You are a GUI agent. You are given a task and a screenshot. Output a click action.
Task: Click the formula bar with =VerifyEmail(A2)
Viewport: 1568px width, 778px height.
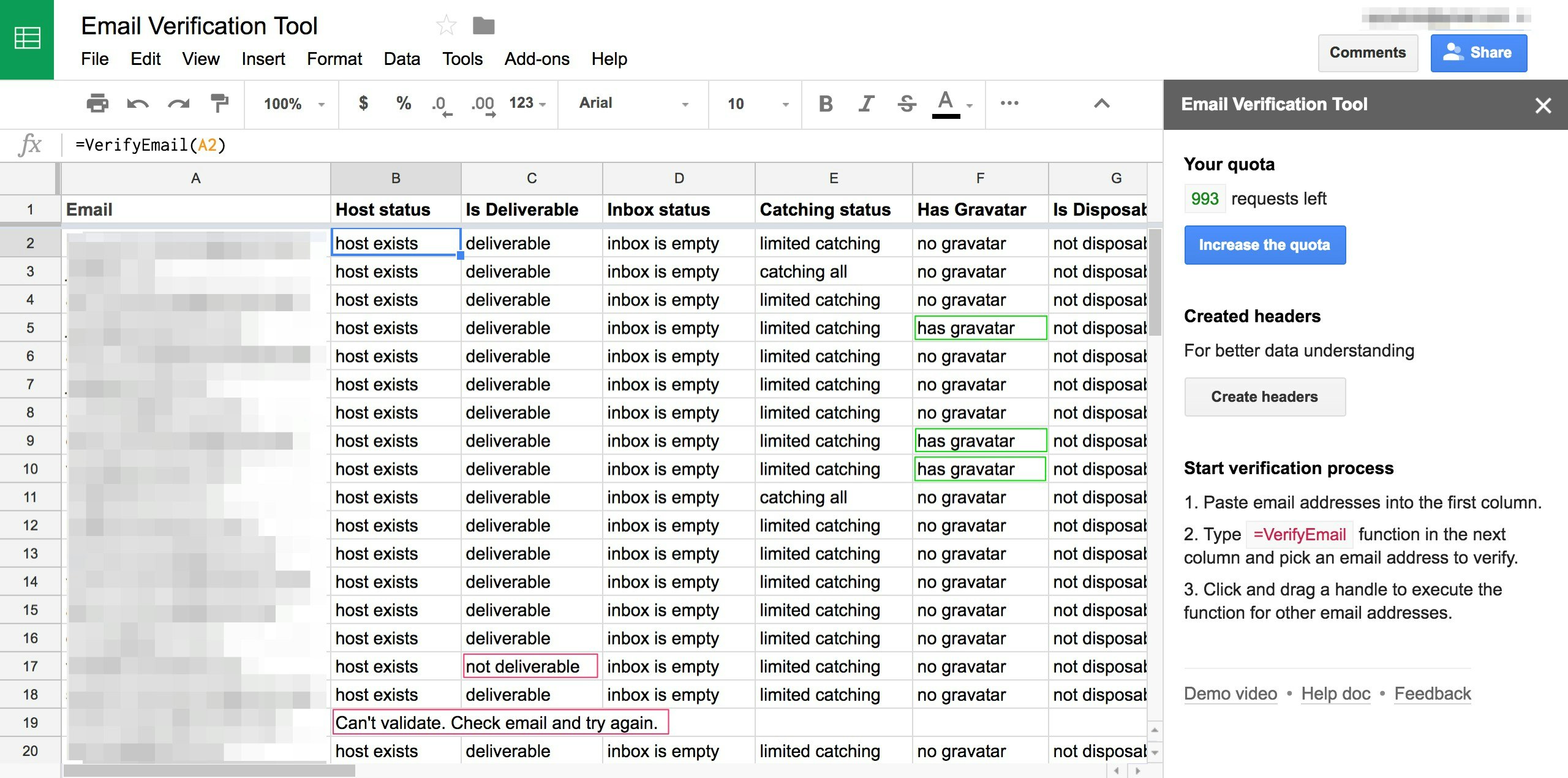(612, 145)
